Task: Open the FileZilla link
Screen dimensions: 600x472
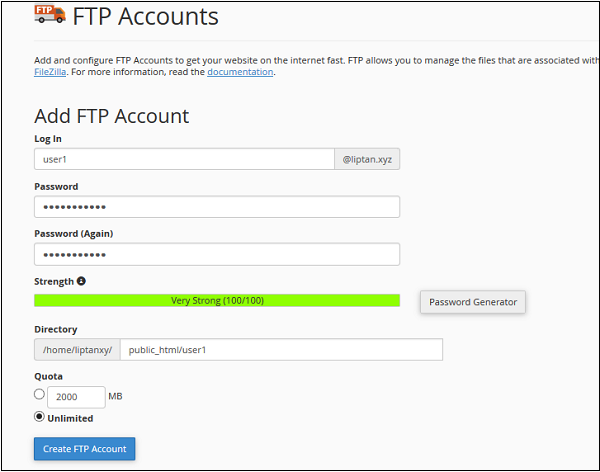Action: click(50, 72)
